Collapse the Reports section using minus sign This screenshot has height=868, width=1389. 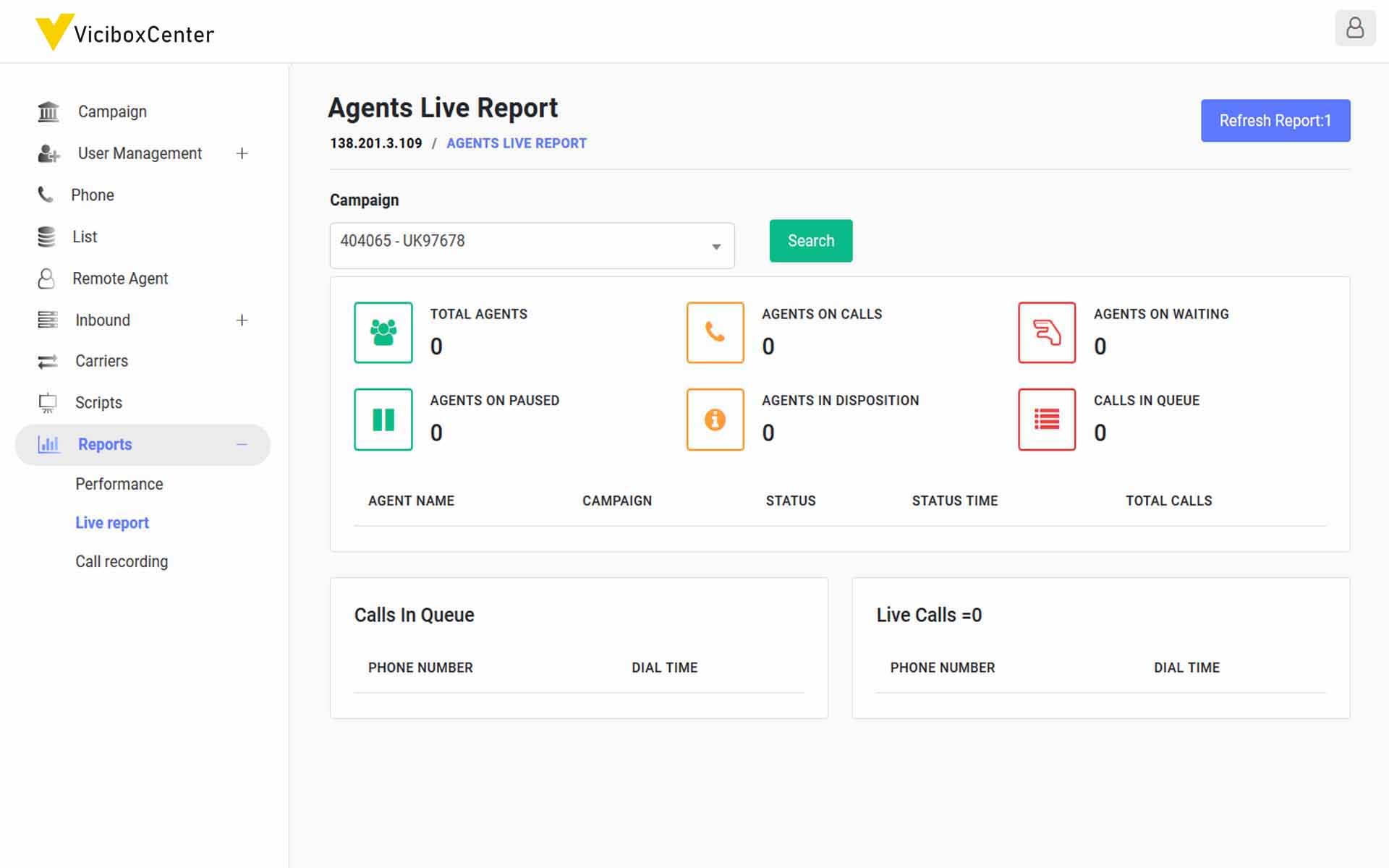242,445
